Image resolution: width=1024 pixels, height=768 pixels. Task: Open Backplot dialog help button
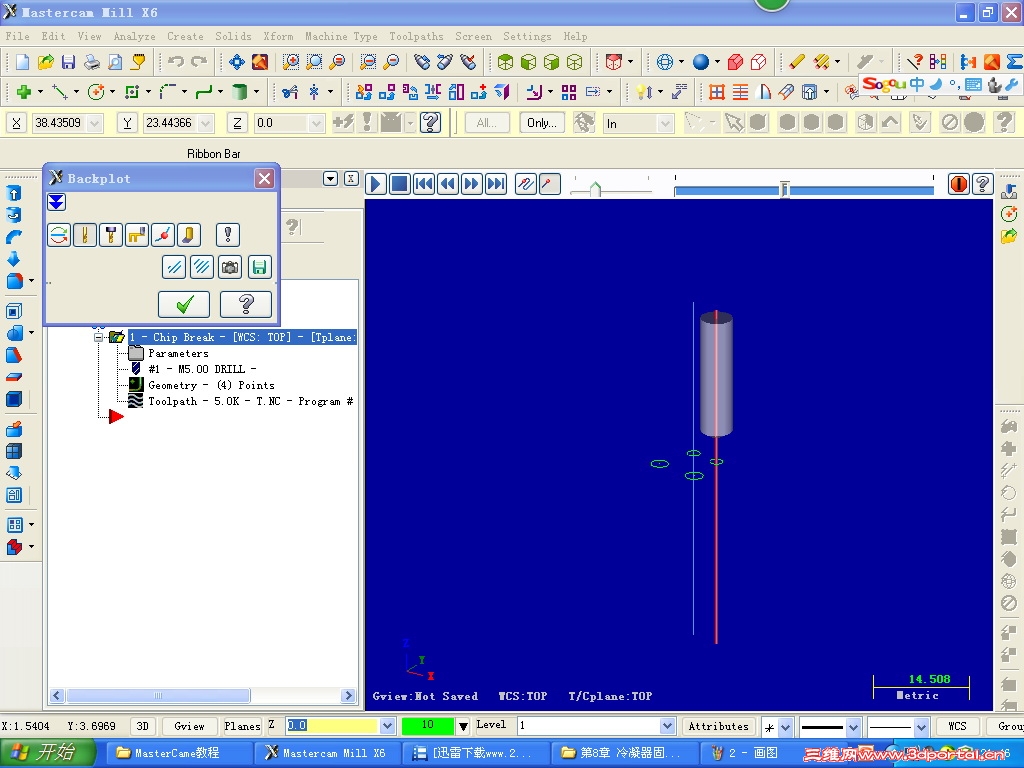(246, 304)
